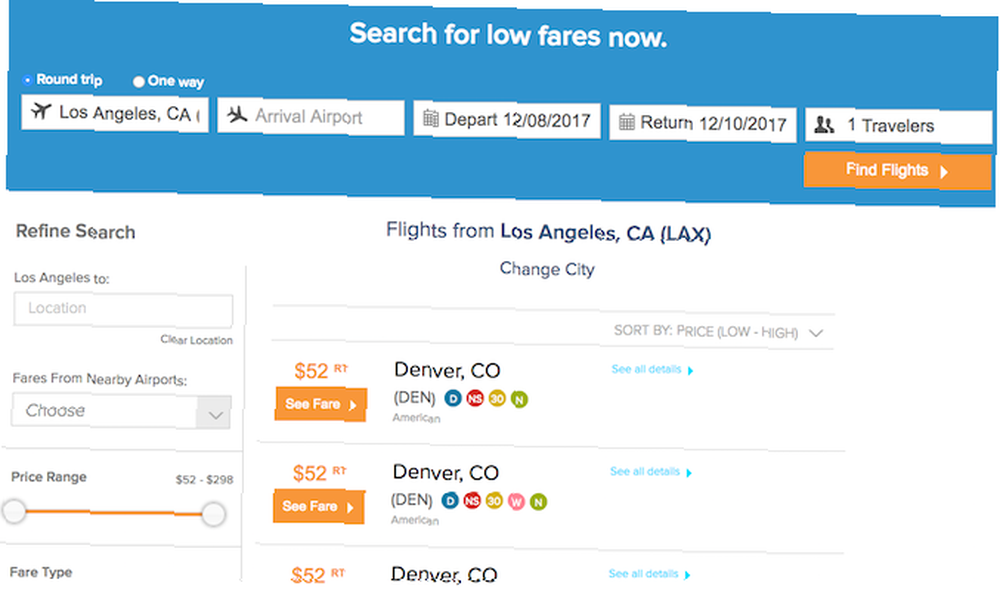Viewport: 1000px width, 598px height.
Task: Click green N badge on second Denver fare
Action: (538, 502)
